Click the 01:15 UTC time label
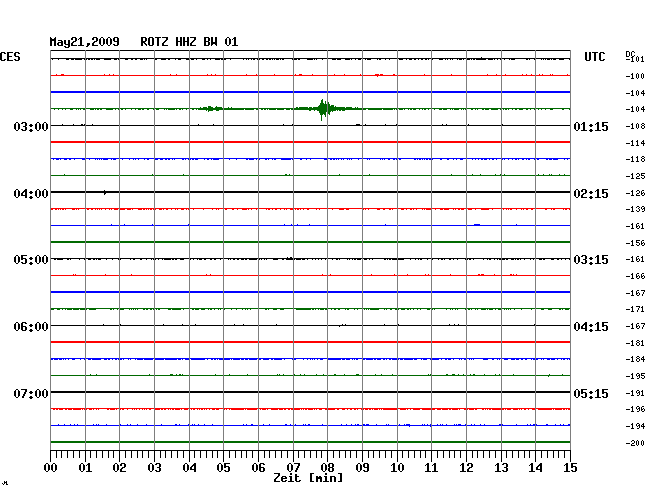 [591, 126]
